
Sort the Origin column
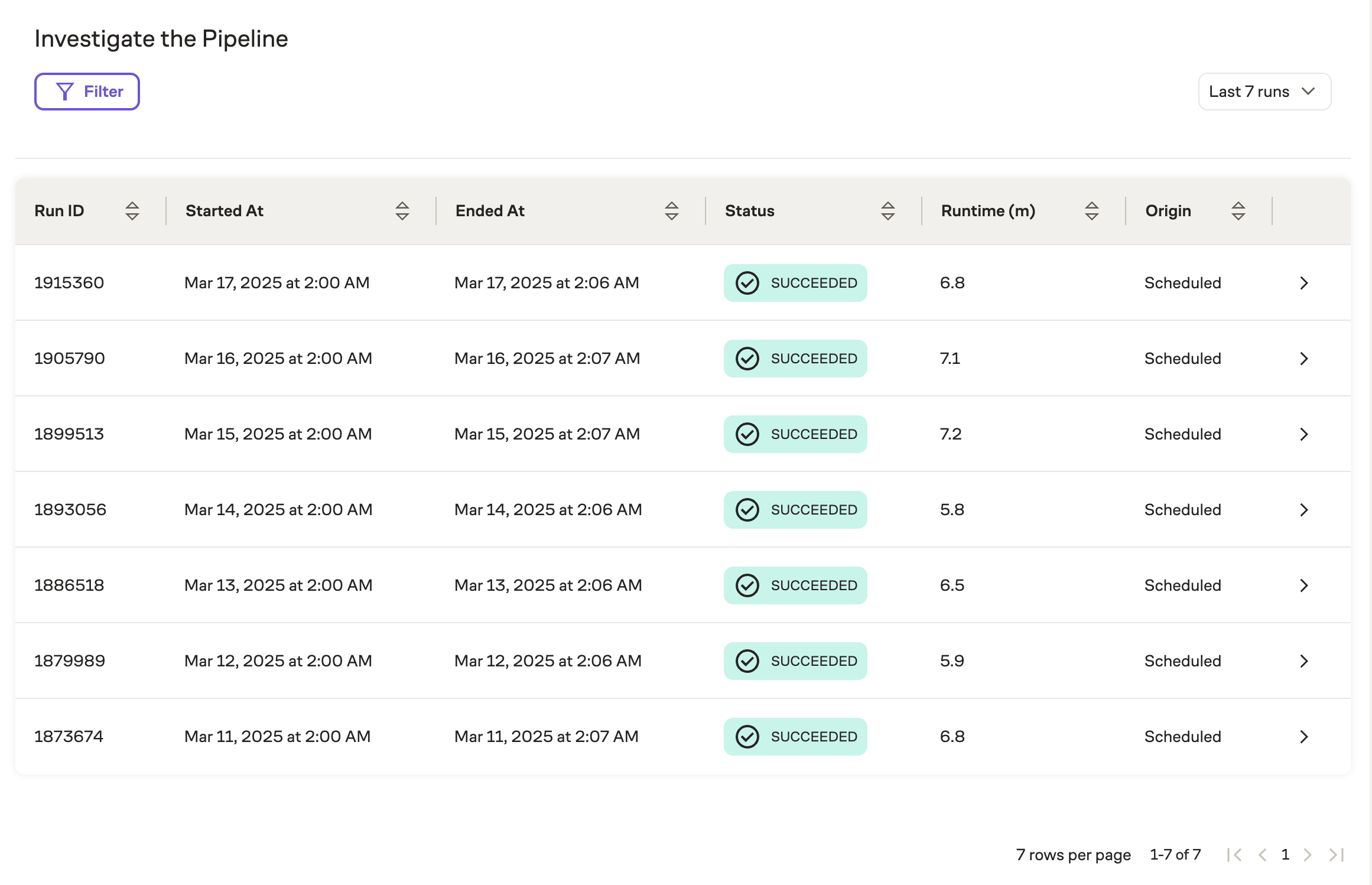tap(1237, 210)
